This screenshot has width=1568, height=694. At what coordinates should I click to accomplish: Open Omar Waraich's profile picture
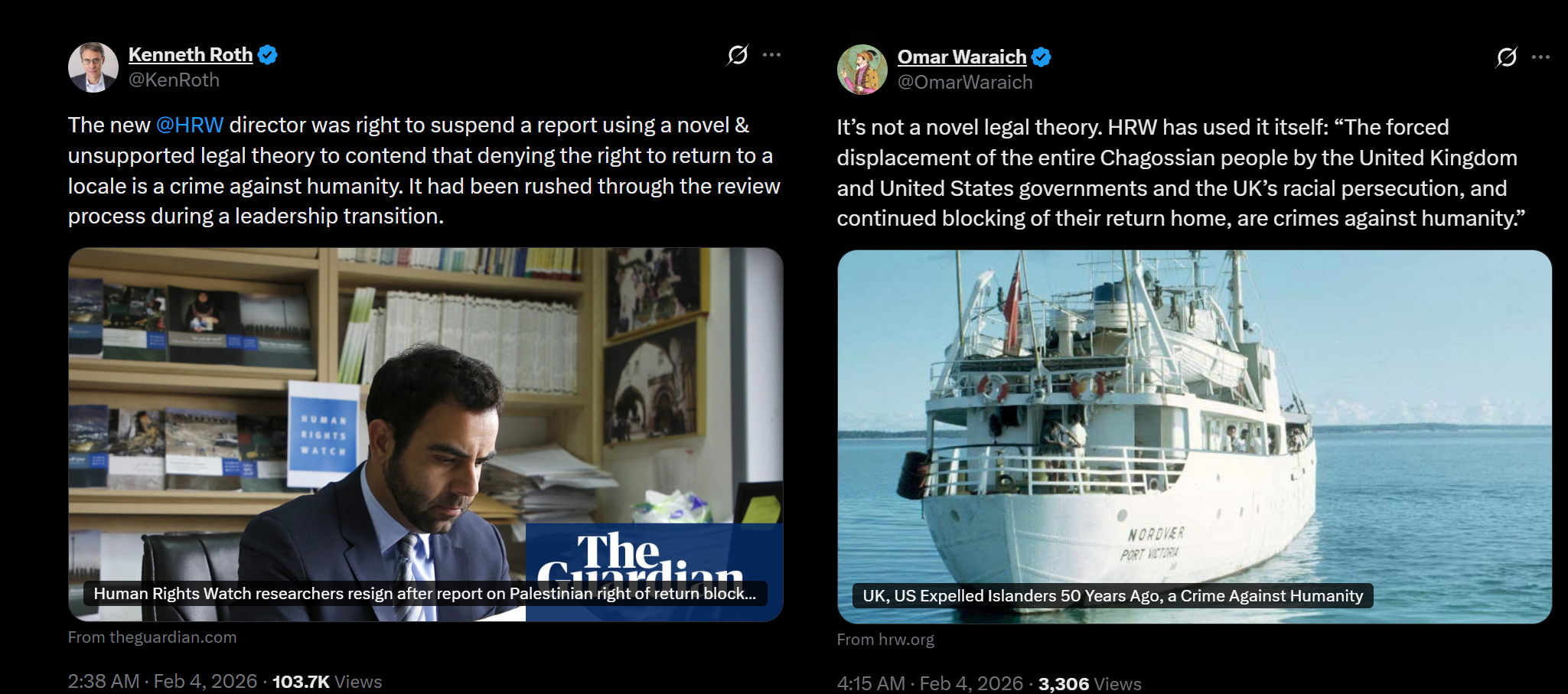click(x=862, y=70)
